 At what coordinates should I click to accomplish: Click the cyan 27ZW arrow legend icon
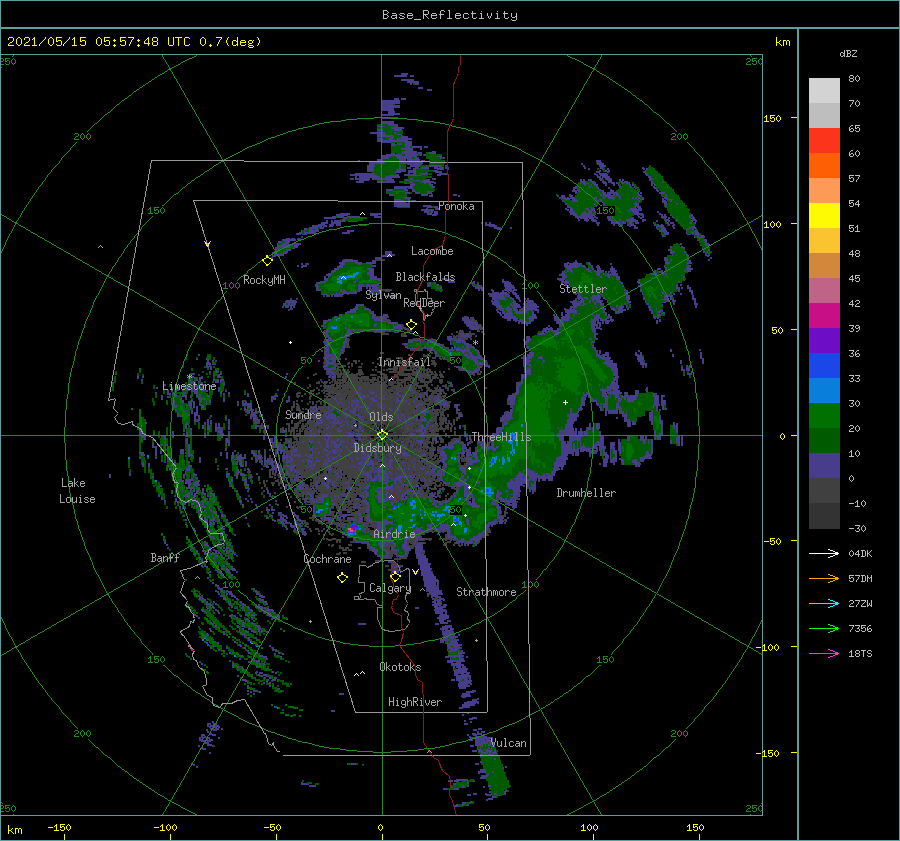pos(824,603)
